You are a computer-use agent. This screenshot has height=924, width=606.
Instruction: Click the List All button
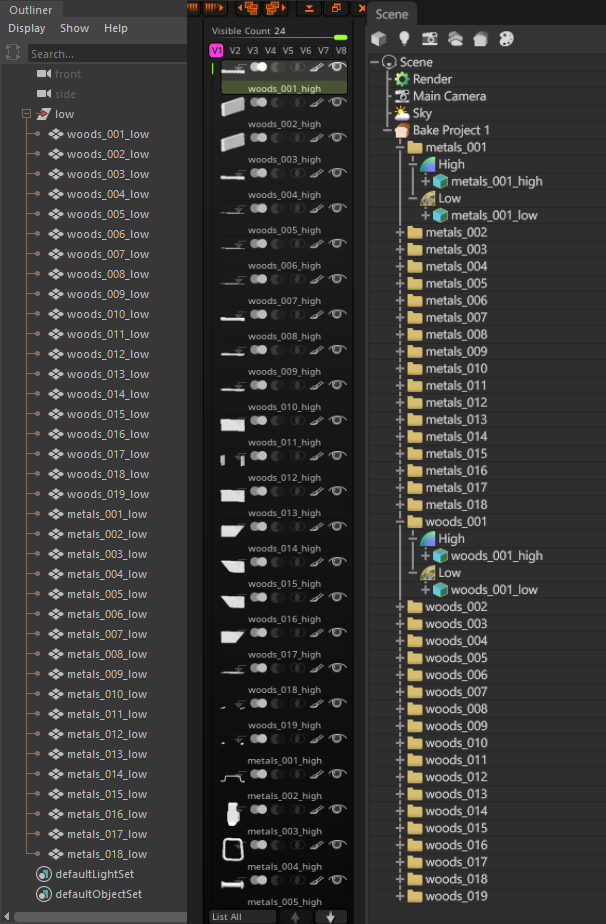[242, 916]
